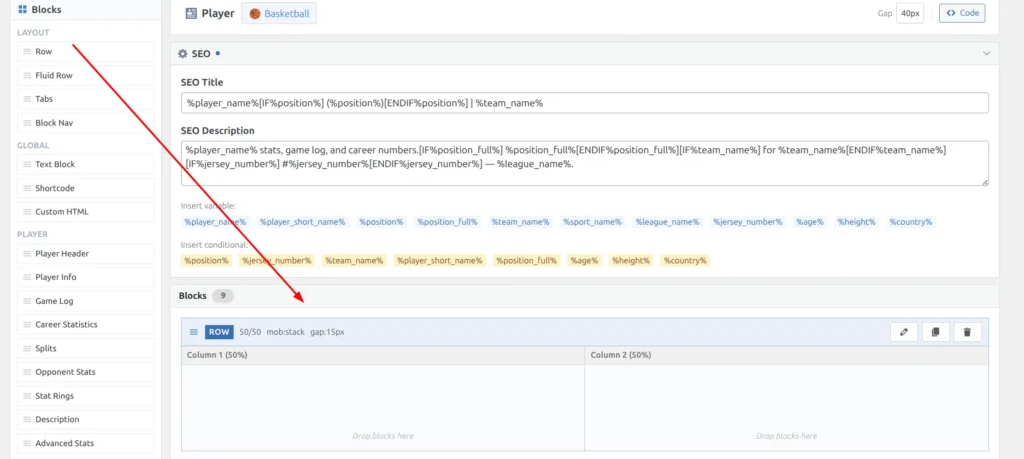Insert the blue %position% variable chip
This screenshot has height=459, width=1024.
[x=381, y=222]
